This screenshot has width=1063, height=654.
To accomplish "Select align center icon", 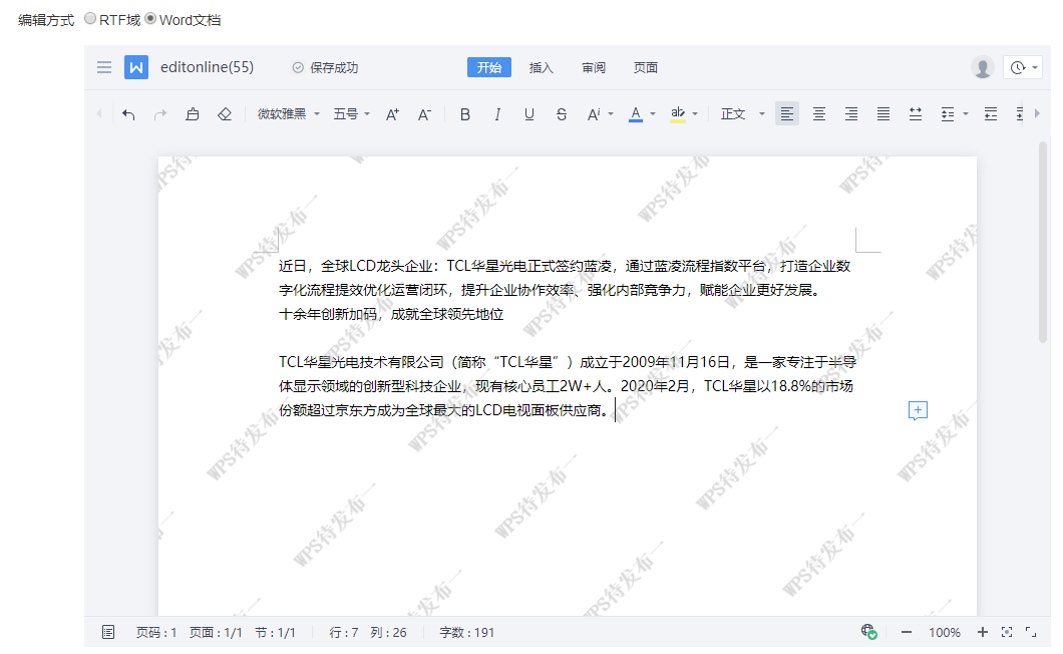I will (x=819, y=114).
